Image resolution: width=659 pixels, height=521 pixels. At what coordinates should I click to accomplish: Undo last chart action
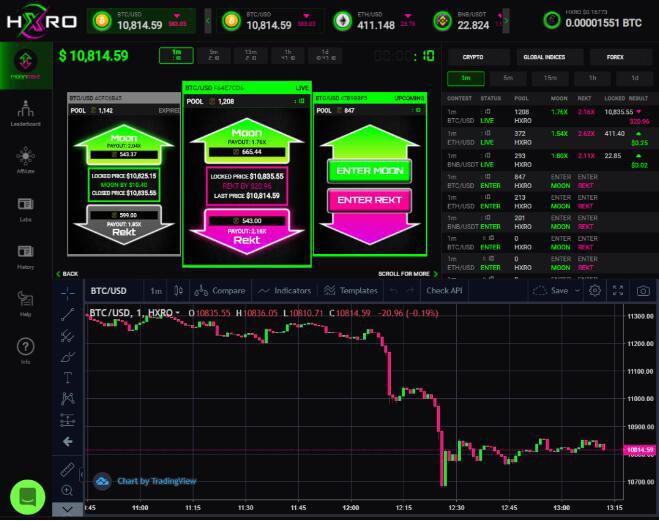(393, 290)
